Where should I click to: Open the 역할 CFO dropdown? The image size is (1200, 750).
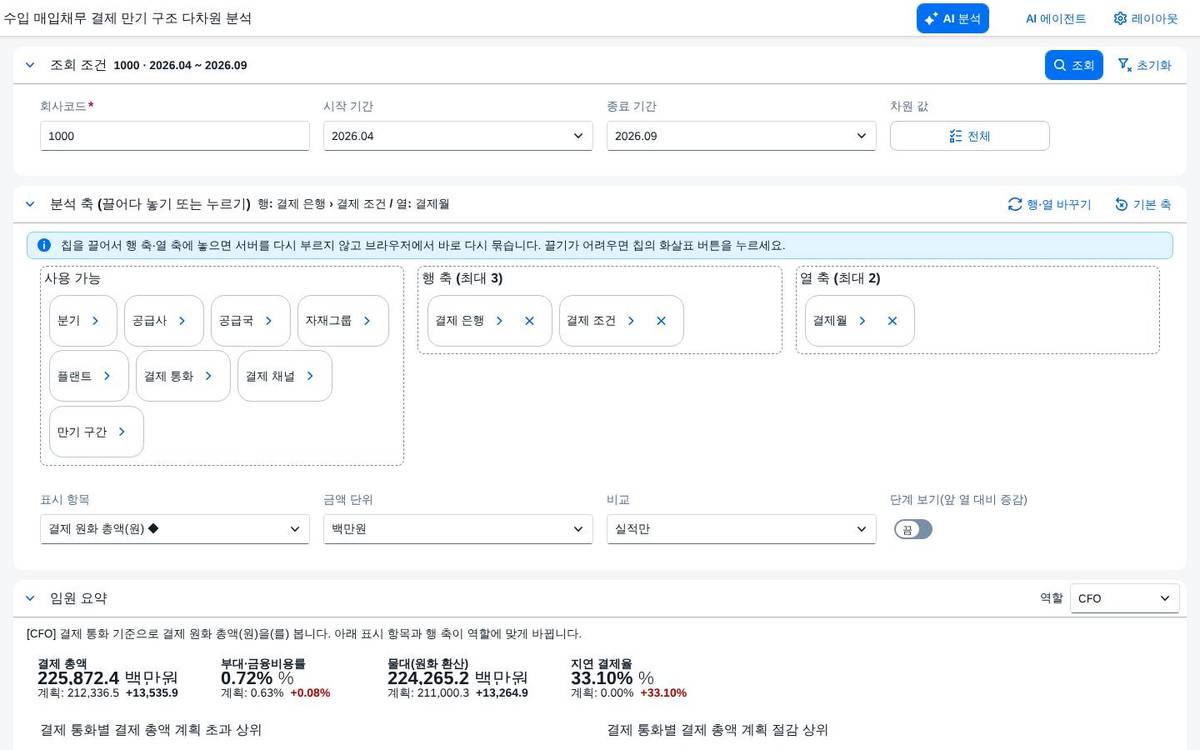tap(1124, 598)
